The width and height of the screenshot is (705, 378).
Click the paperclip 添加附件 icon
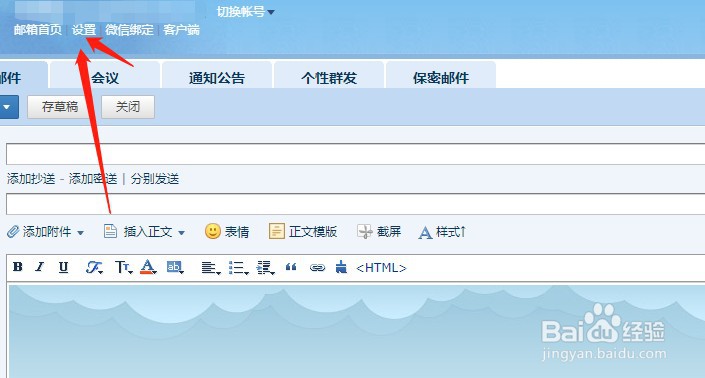point(13,231)
